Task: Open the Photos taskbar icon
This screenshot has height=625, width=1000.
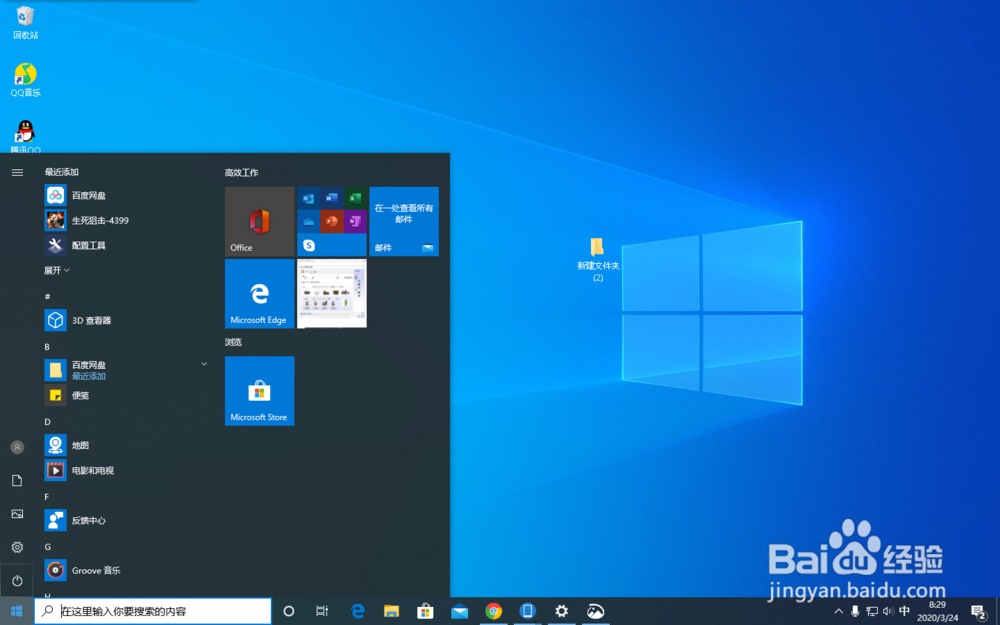Action: pos(595,611)
